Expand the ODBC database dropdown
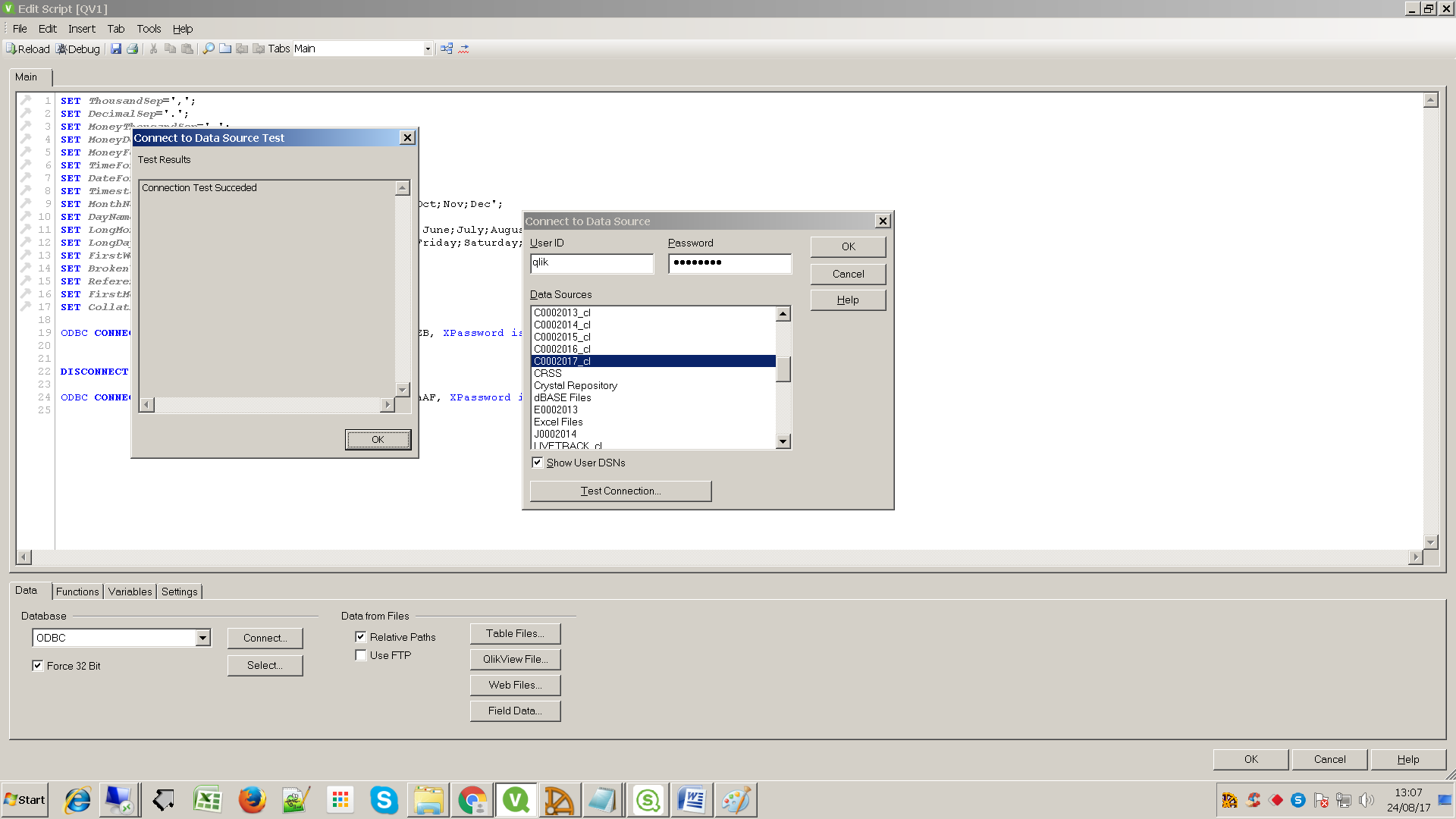Image resolution: width=1456 pixels, height=819 pixels. (202, 638)
